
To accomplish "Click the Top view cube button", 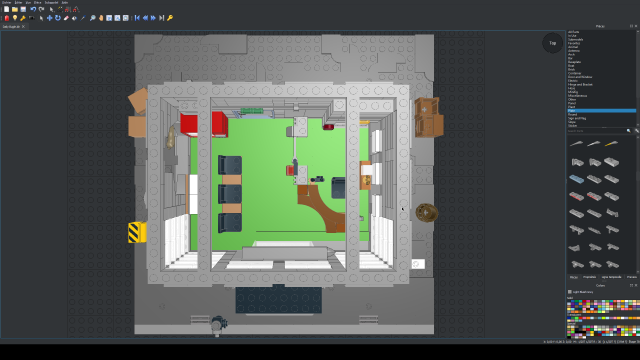I will [553, 43].
